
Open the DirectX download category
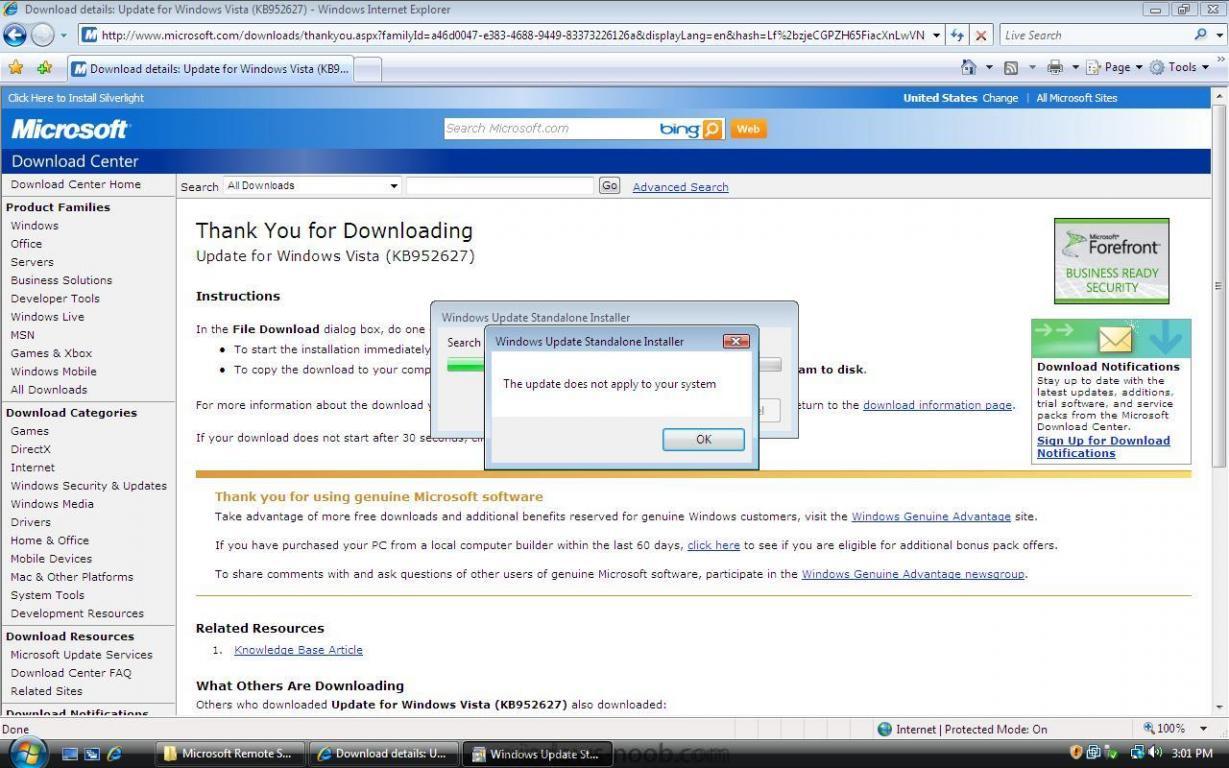(x=31, y=449)
